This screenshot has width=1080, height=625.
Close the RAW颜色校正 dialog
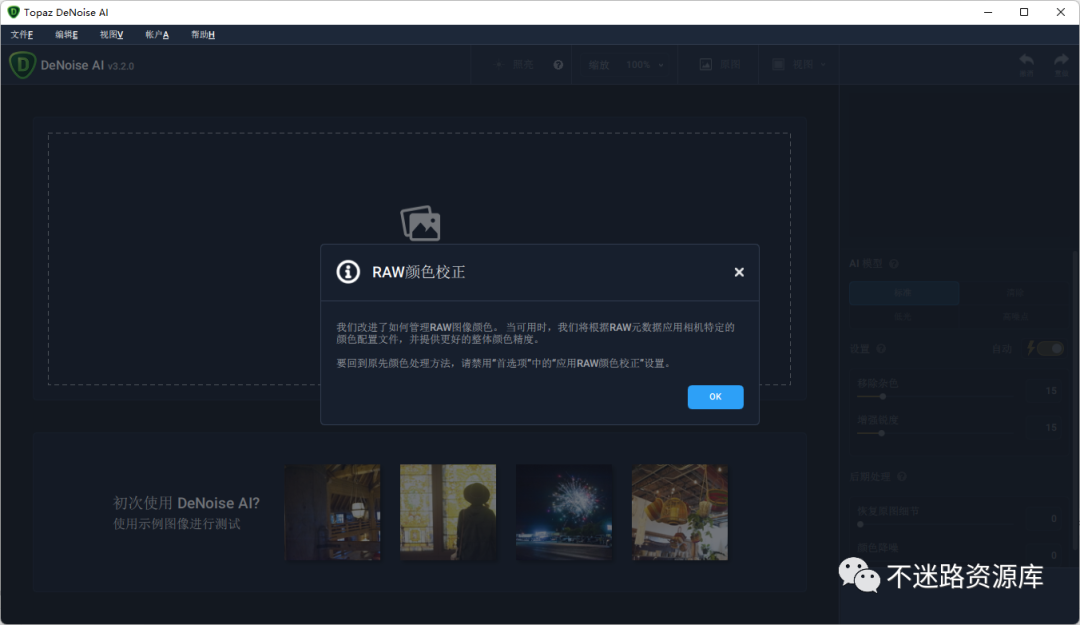click(739, 272)
